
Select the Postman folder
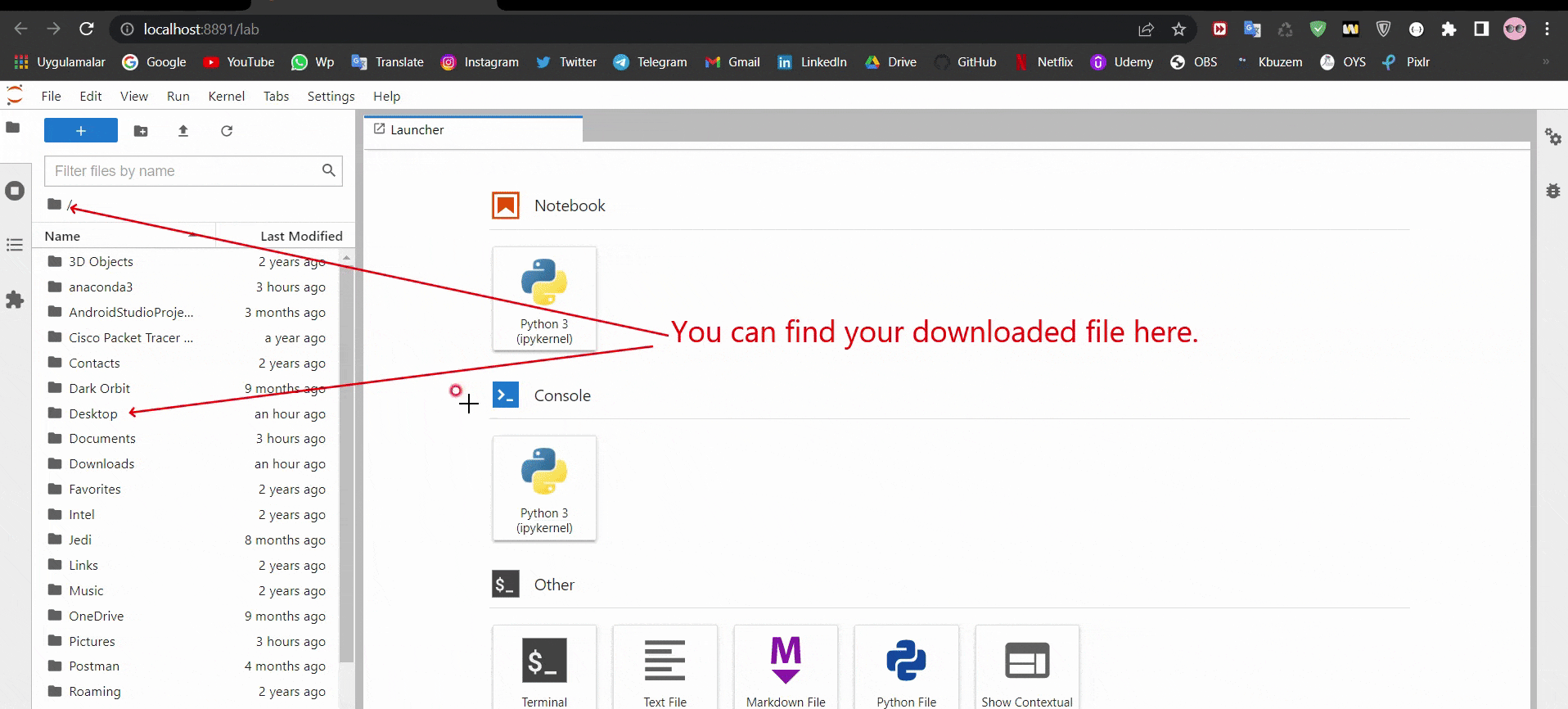pyautogui.click(x=187, y=666)
